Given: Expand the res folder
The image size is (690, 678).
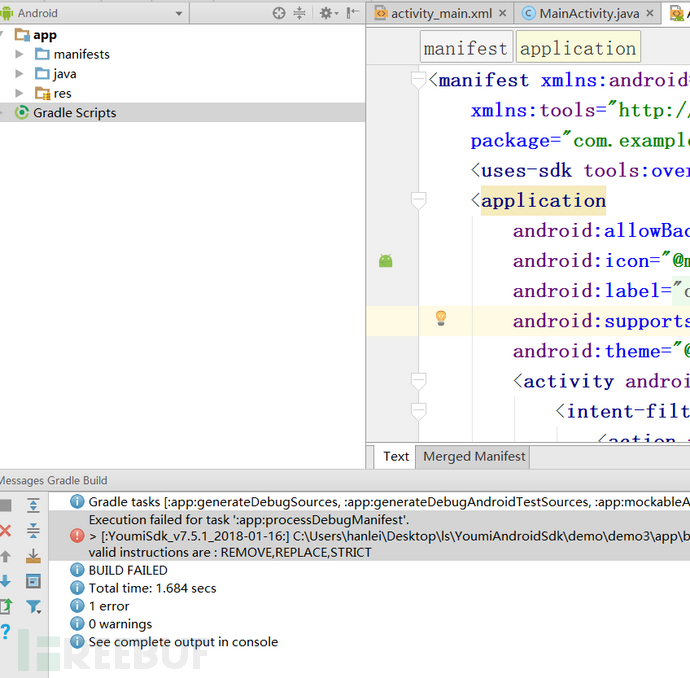Looking at the screenshot, I should point(19,93).
